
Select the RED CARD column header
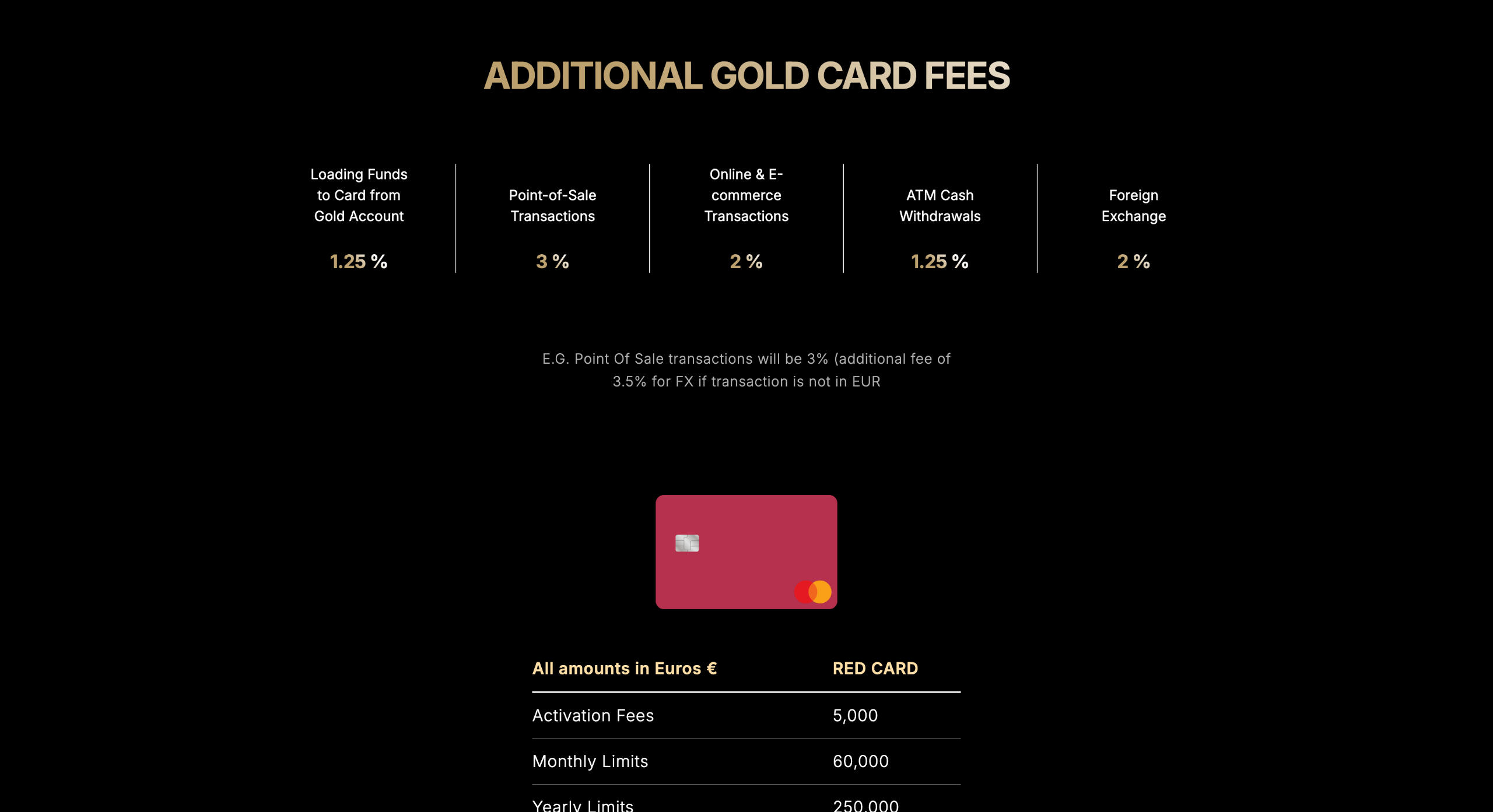pos(875,669)
